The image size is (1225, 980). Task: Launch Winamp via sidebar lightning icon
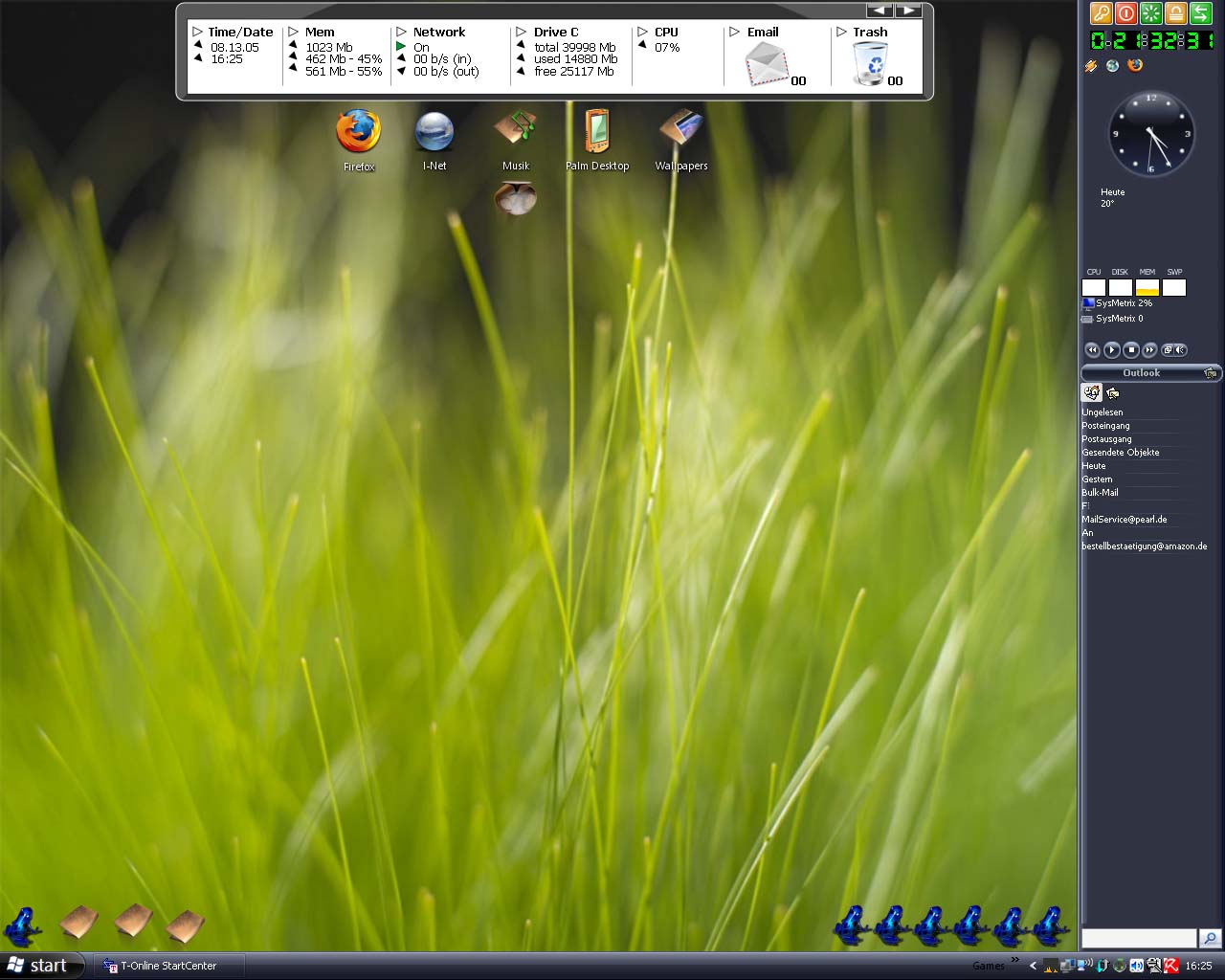(1091, 66)
